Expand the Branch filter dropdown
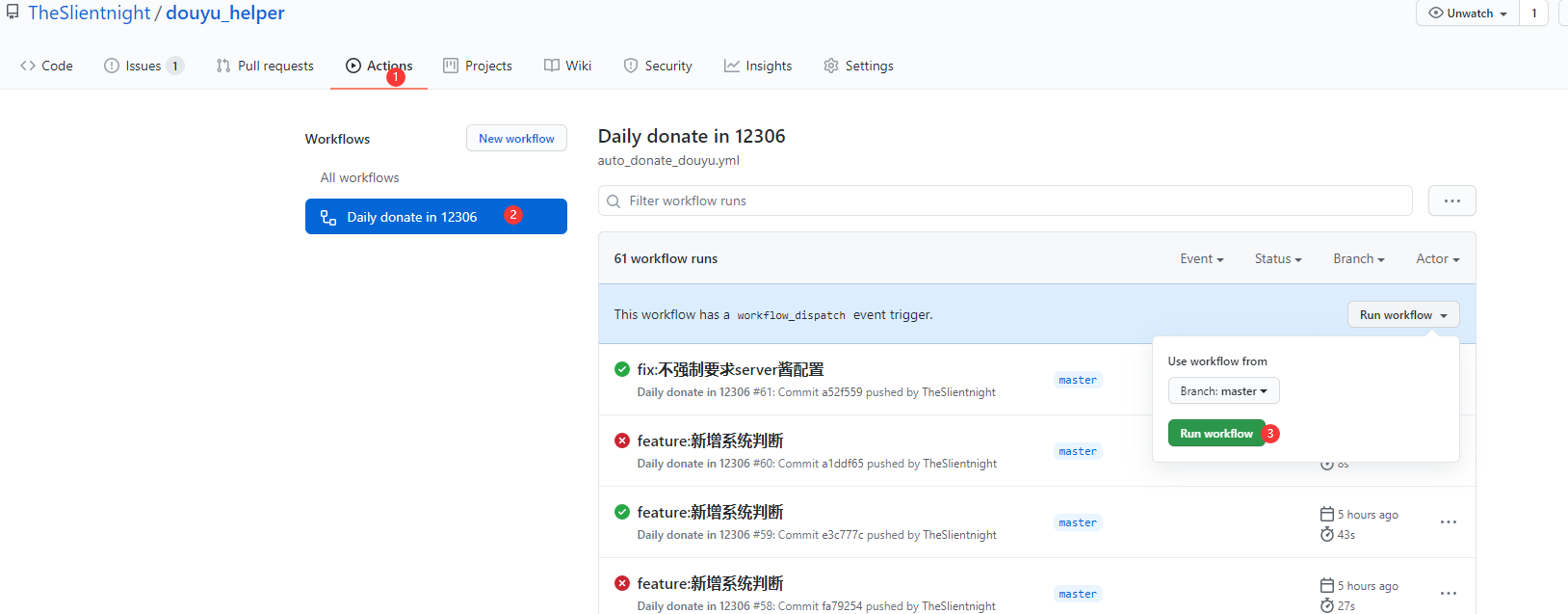 (x=1359, y=258)
